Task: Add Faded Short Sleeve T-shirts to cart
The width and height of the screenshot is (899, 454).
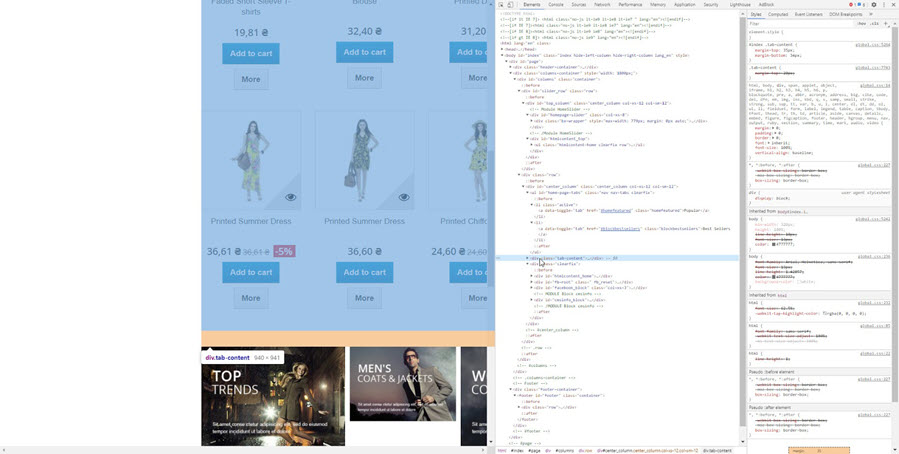Action: click(251, 53)
